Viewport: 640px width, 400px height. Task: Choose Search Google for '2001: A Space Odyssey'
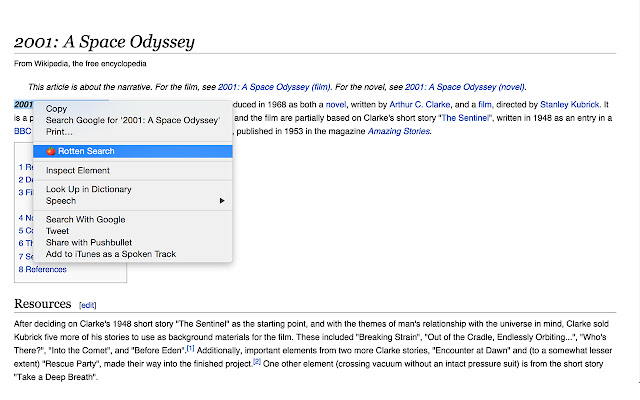pos(133,120)
